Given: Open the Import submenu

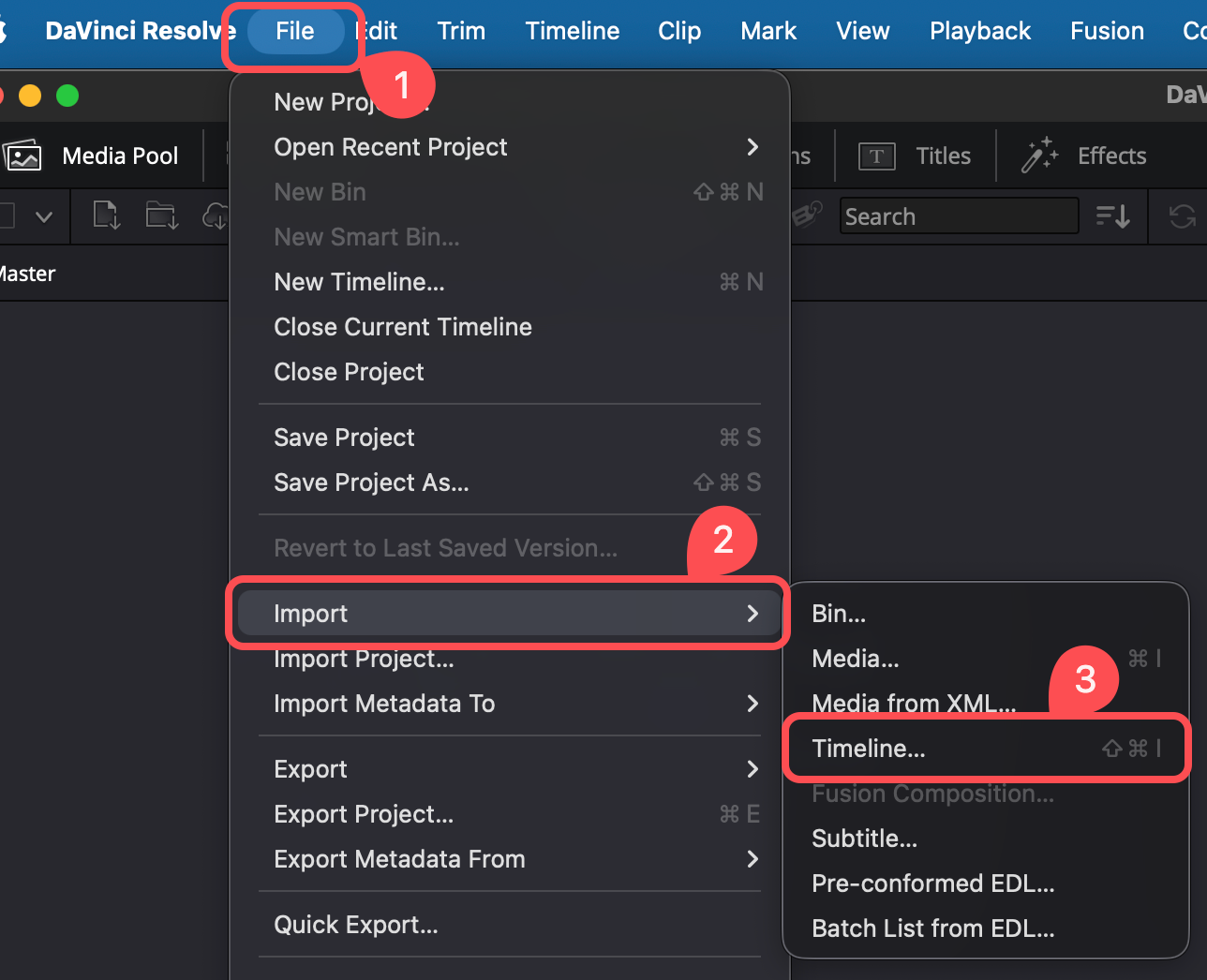Looking at the screenshot, I should pos(510,614).
